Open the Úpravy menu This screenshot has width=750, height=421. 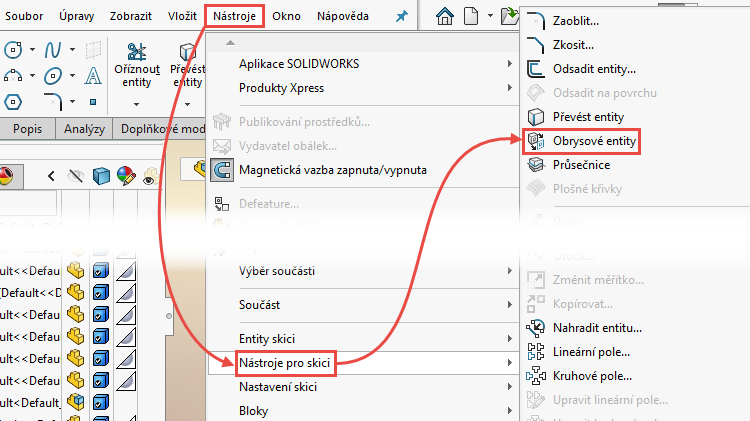click(x=77, y=16)
